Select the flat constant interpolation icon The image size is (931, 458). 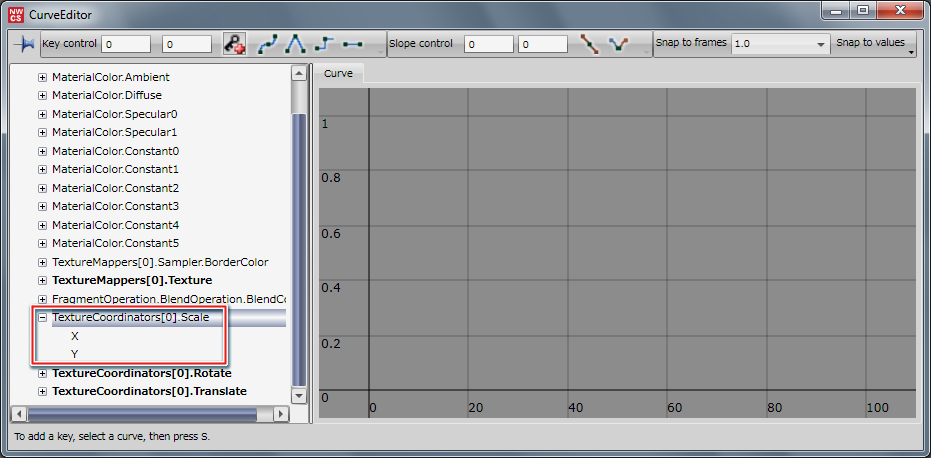[x=352, y=45]
